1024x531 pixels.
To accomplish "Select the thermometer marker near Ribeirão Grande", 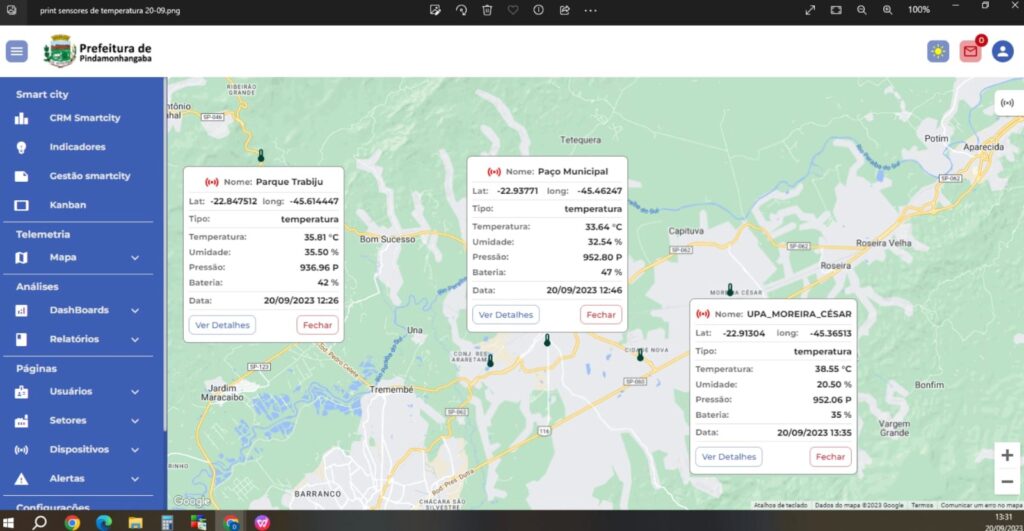I will (261, 156).
